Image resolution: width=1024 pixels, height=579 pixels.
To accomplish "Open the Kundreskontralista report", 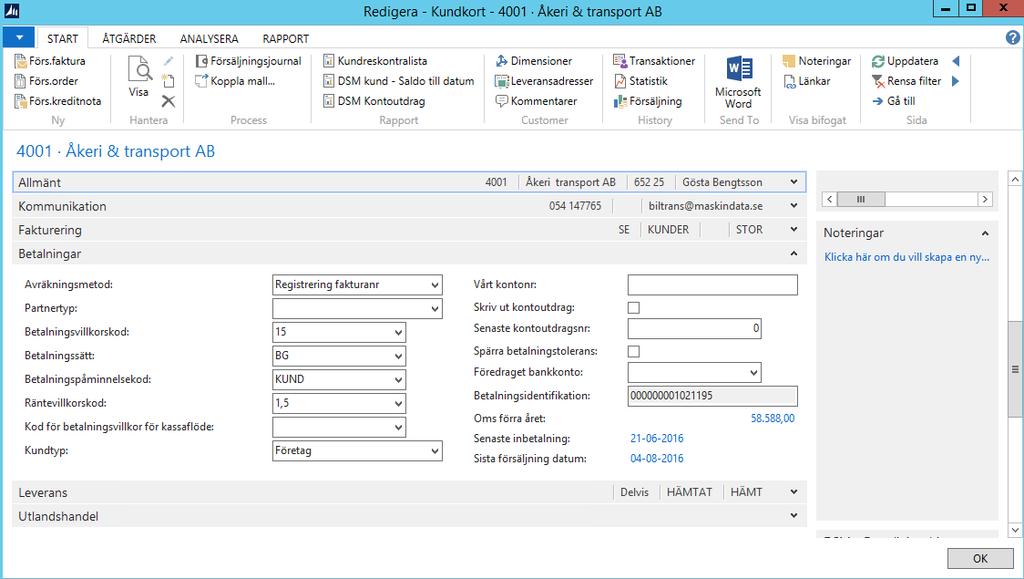I will pos(375,61).
